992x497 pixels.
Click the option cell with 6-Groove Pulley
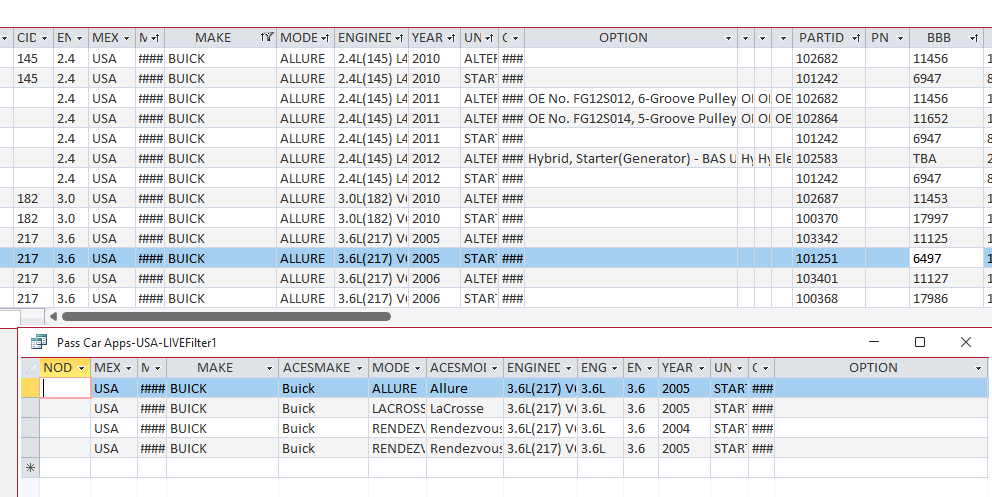click(631, 99)
